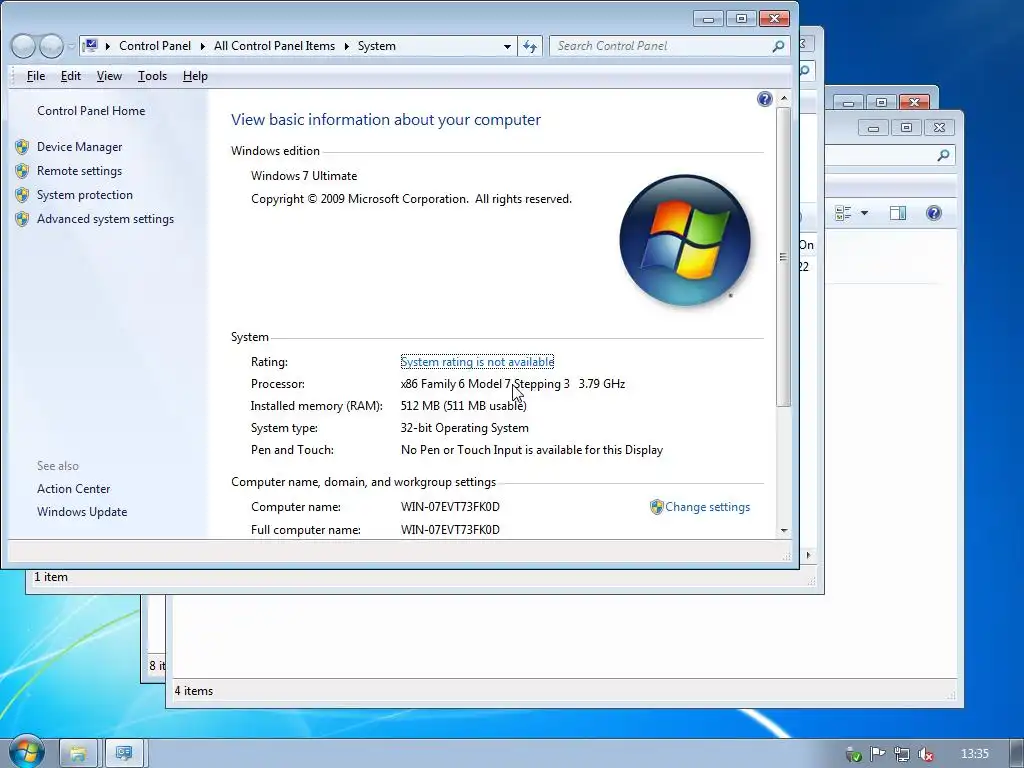This screenshot has height=768, width=1024.
Task: Click System rating is not available link
Action: (477, 362)
